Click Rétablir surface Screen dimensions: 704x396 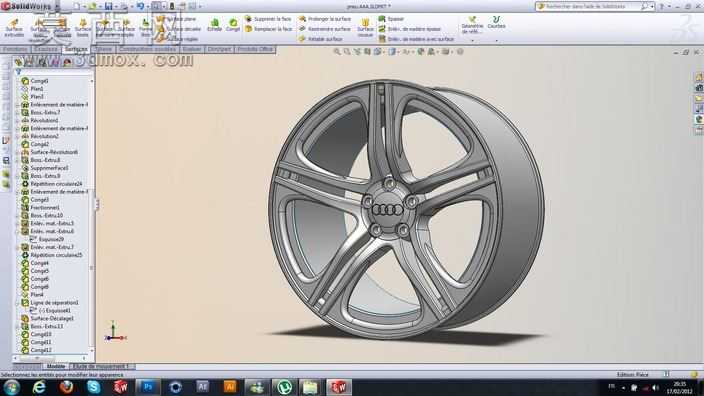coord(321,39)
